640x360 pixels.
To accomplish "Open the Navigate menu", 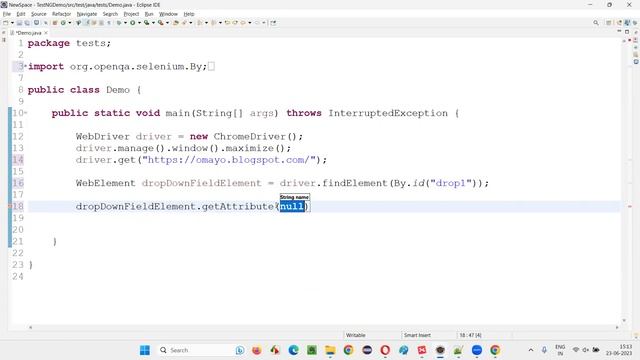I will pos(87,14).
